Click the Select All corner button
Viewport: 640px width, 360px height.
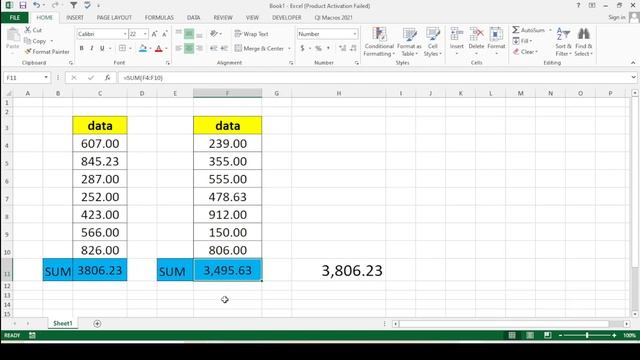[7, 93]
